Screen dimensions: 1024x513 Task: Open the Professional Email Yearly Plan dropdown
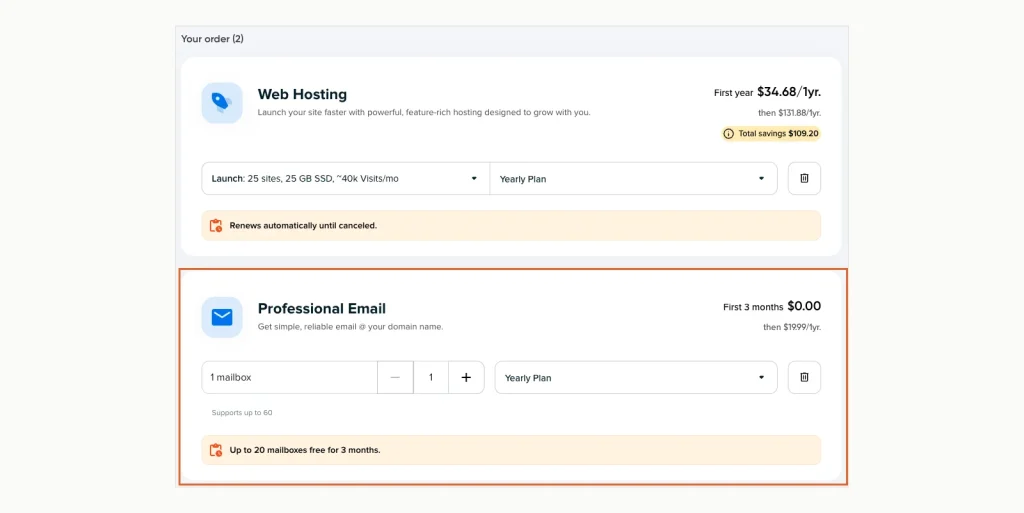tap(636, 377)
